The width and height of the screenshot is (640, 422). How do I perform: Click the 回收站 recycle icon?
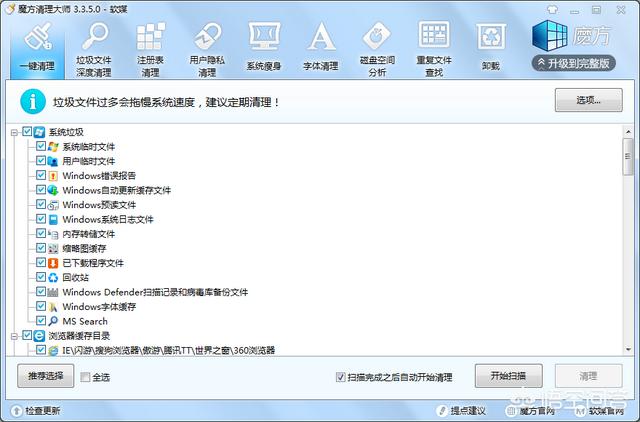coord(53,278)
